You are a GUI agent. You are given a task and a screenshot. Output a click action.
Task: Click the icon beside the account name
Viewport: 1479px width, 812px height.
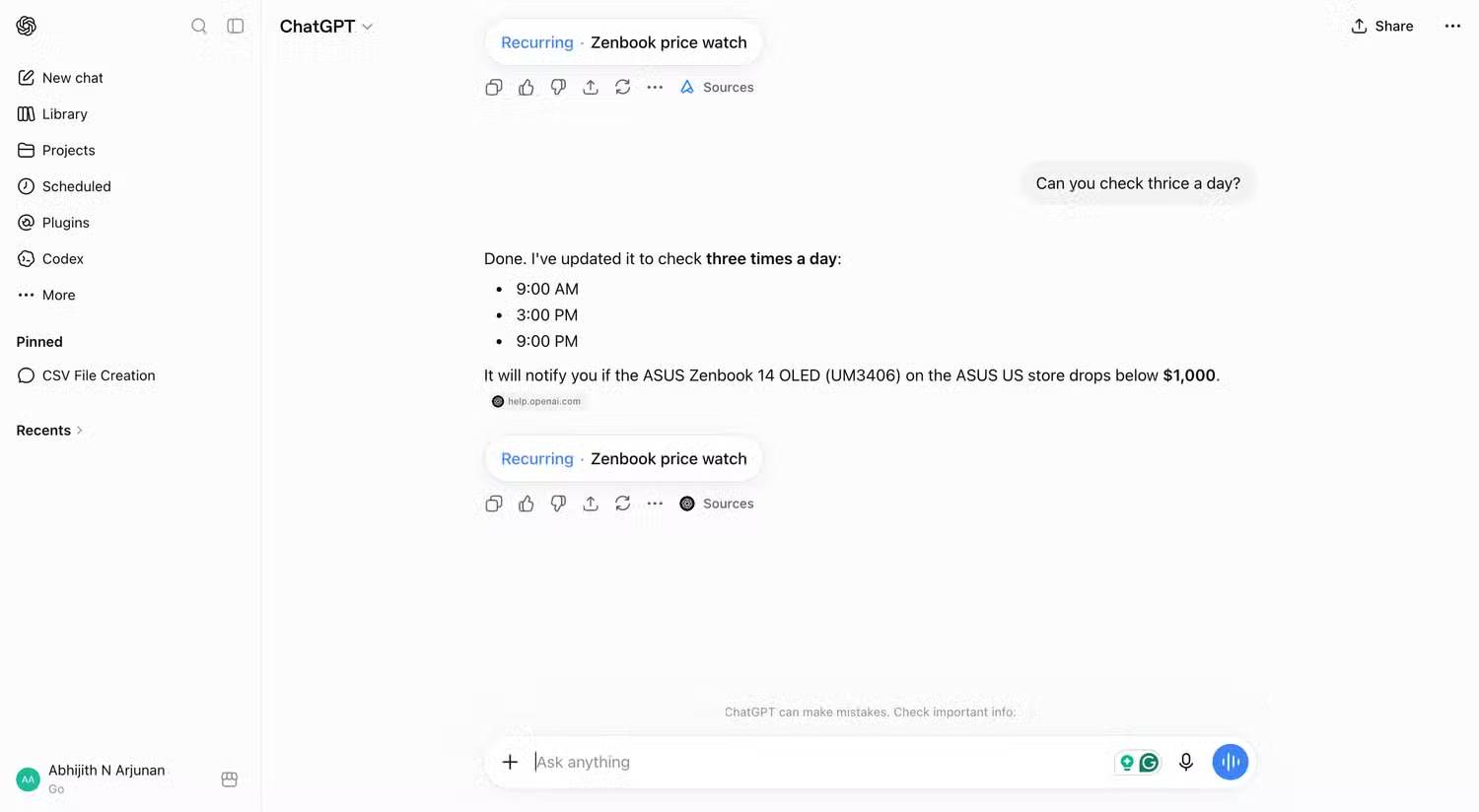point(230,779)
